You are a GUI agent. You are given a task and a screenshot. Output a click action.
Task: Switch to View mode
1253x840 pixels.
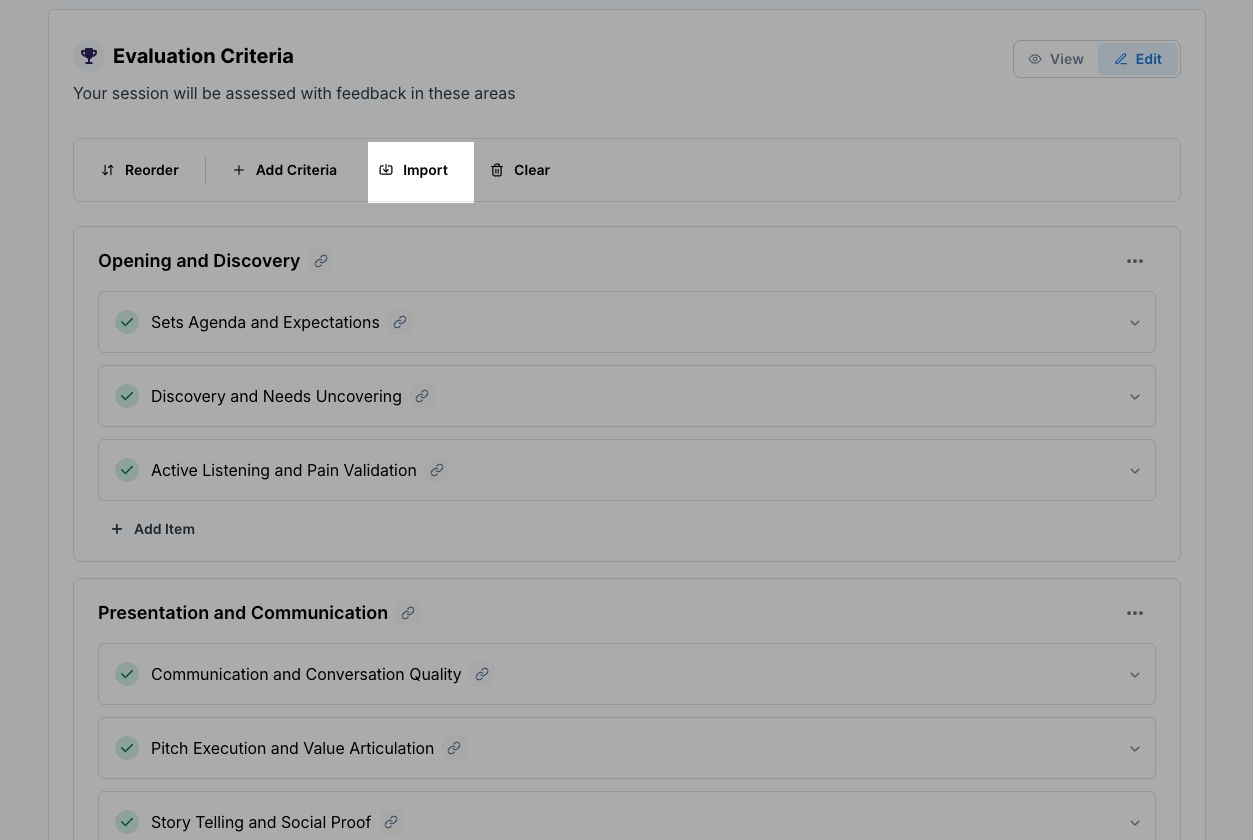(x=1056, y=59)
